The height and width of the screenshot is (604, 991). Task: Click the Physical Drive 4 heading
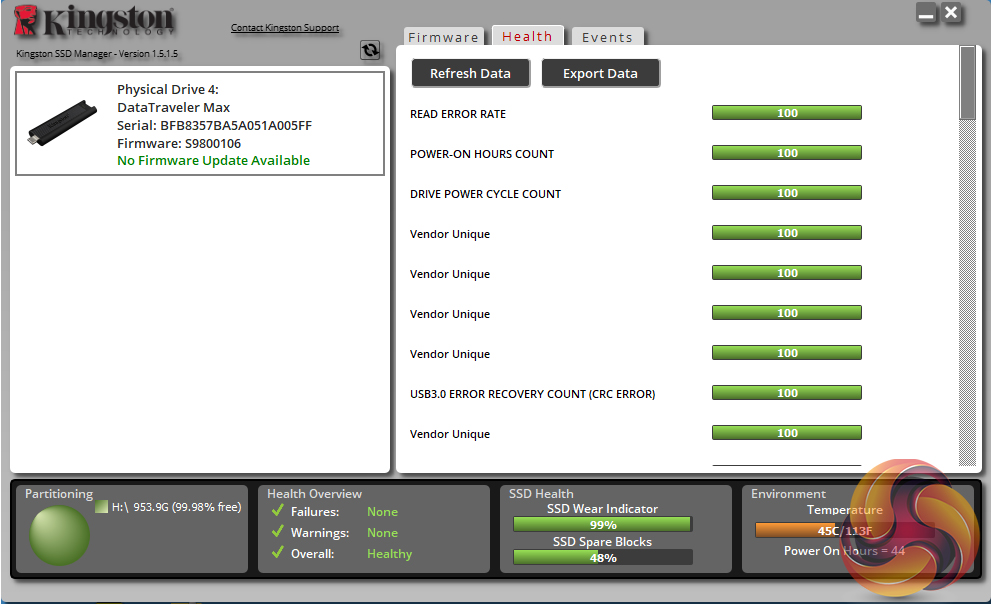point(167,90)
